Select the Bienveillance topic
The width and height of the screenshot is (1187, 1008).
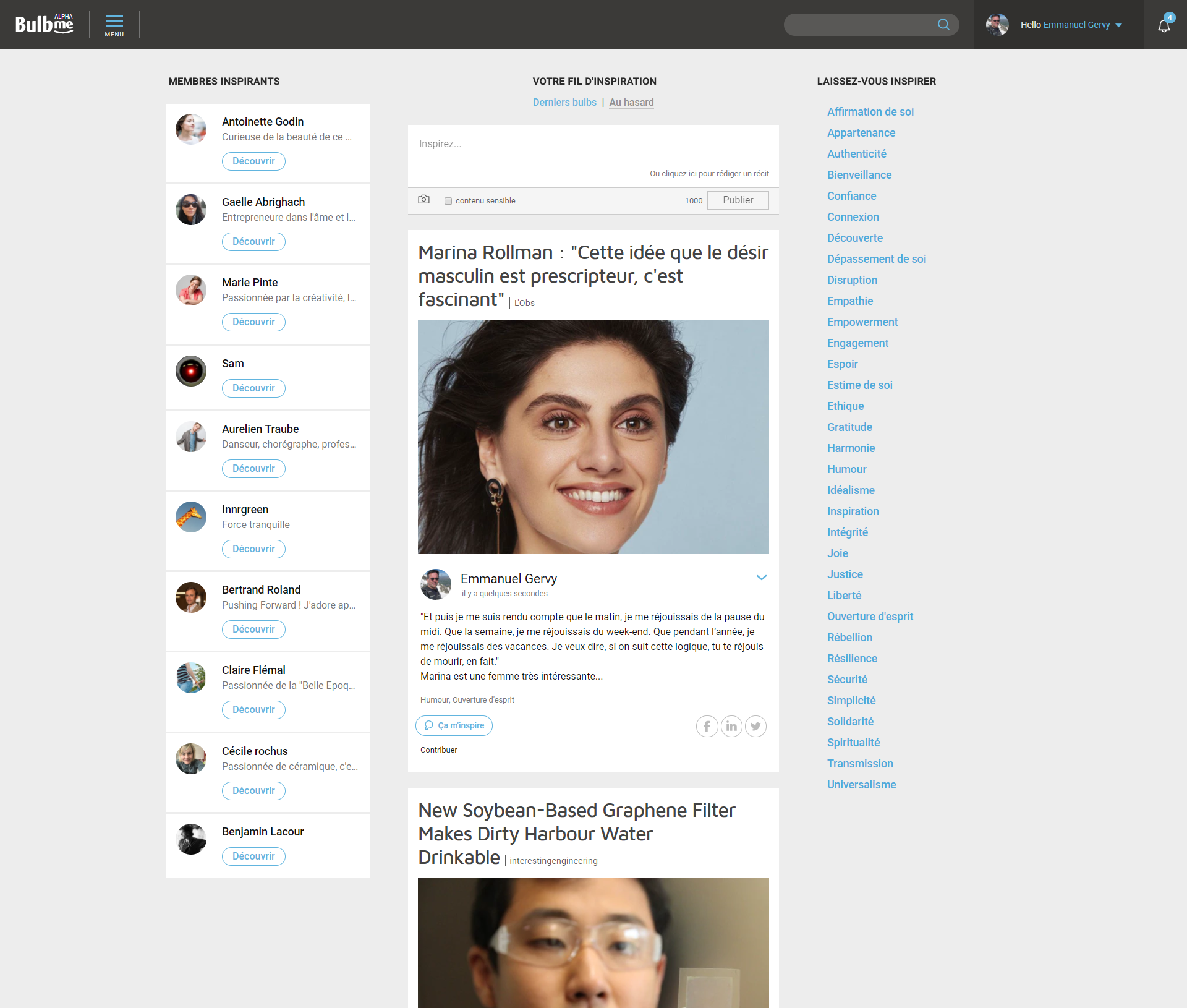[x=859, y=175]
